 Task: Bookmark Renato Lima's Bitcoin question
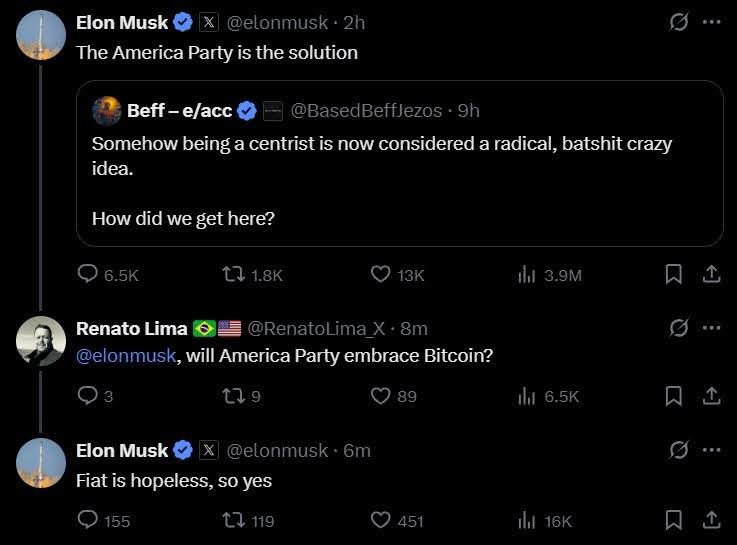click(674, 396)
